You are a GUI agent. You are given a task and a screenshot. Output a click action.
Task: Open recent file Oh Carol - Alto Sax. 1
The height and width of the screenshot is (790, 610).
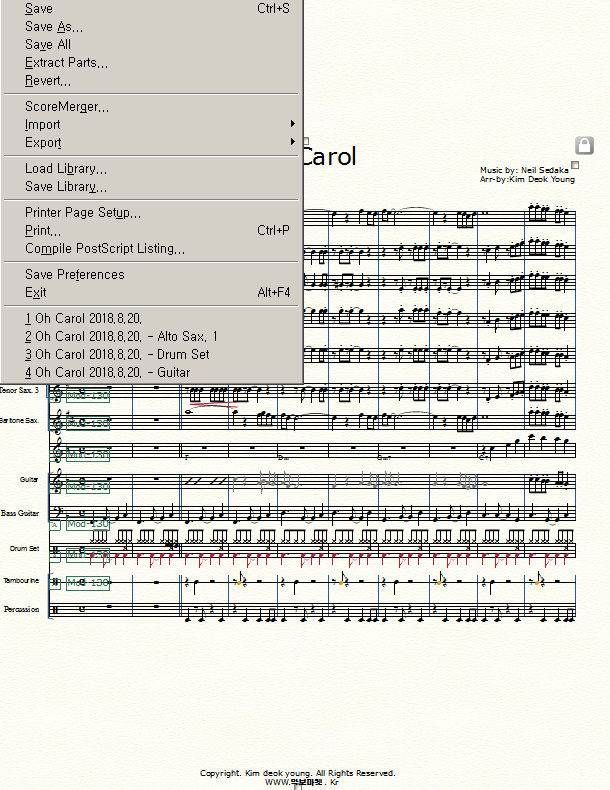pyautogui.click(x=121, y=336)
